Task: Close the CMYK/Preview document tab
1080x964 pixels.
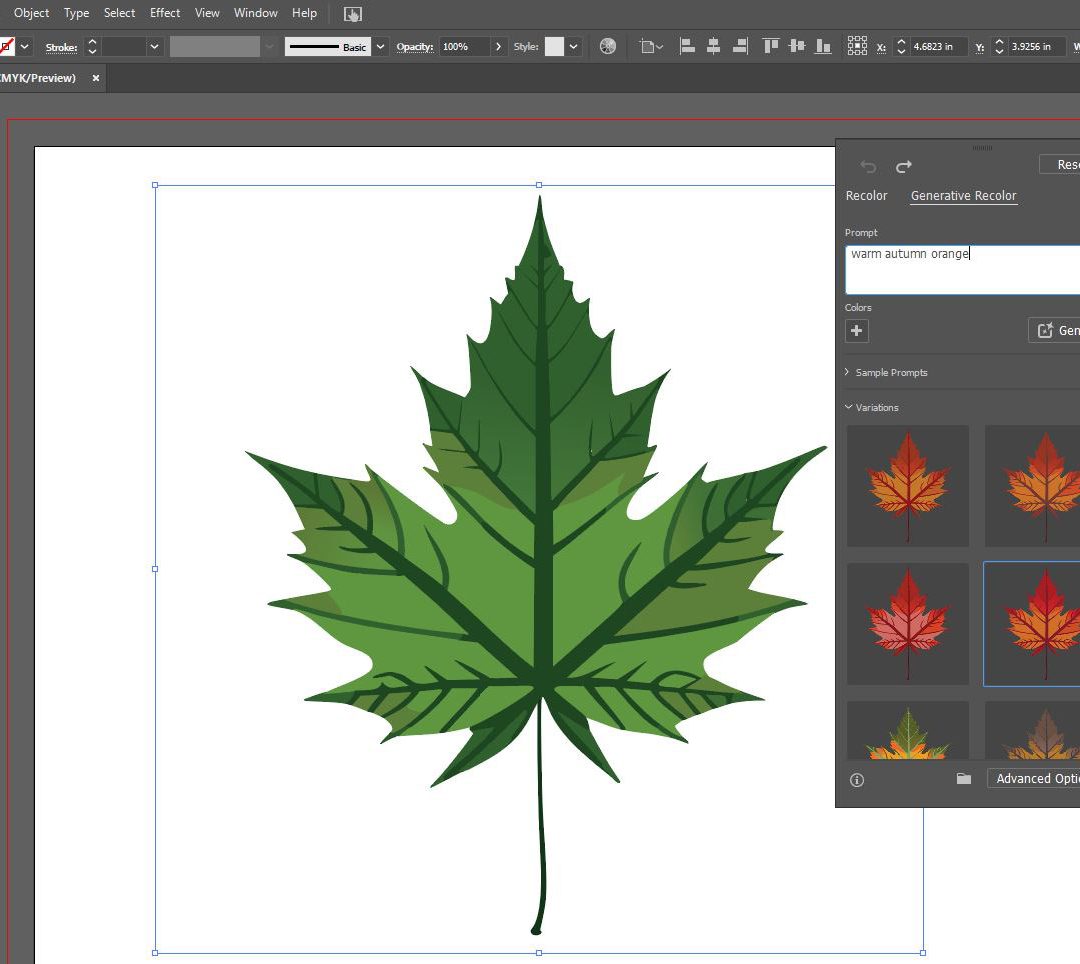Action: click(x=96, y=78)
